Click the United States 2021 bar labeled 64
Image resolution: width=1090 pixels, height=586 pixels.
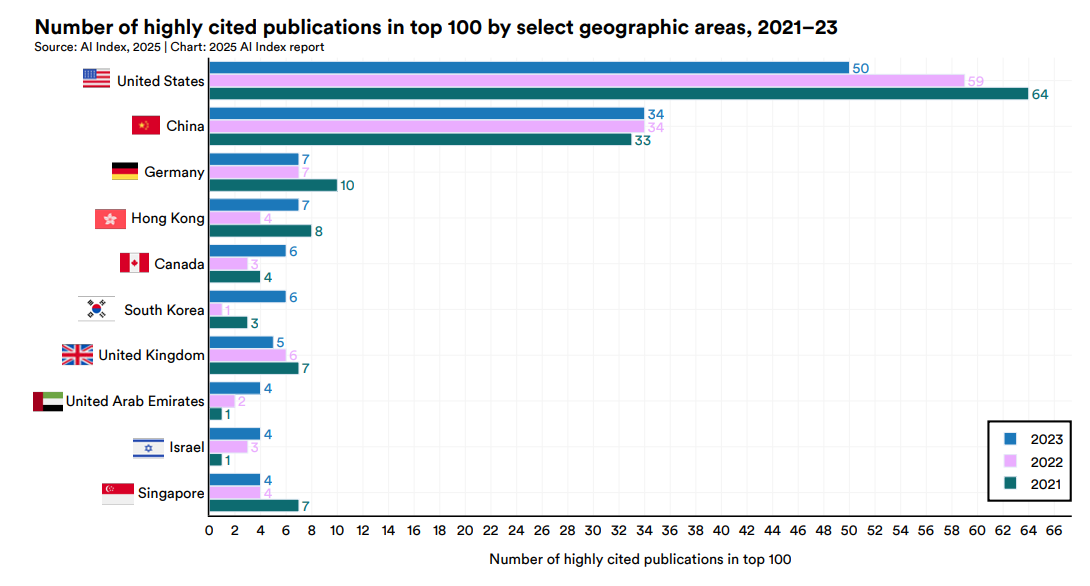click(618, 94)
